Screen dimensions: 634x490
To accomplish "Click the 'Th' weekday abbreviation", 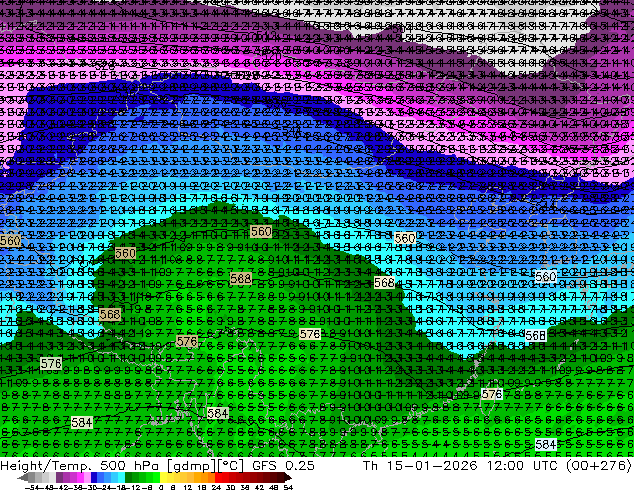I will [370, 466].
